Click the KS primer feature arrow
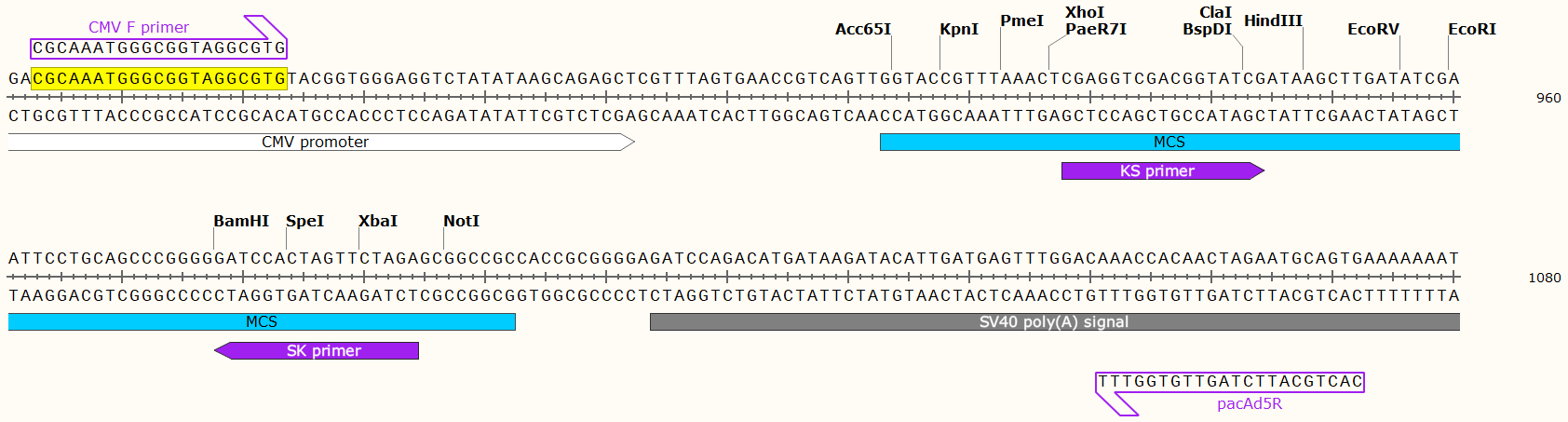 pyautogui.click(x=1163, y=170)
